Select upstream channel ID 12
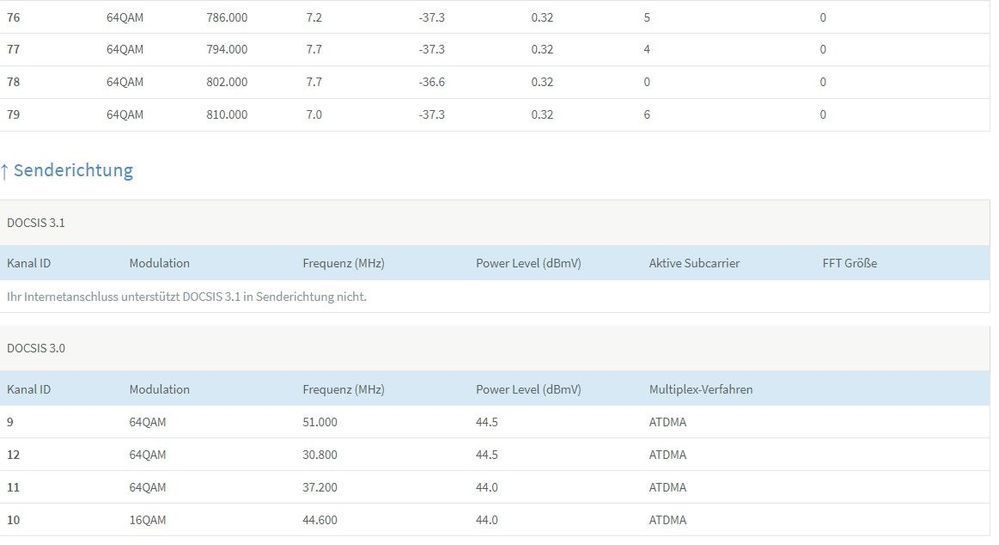The width and height of the screenshot is (999, 545). (13, 455)
